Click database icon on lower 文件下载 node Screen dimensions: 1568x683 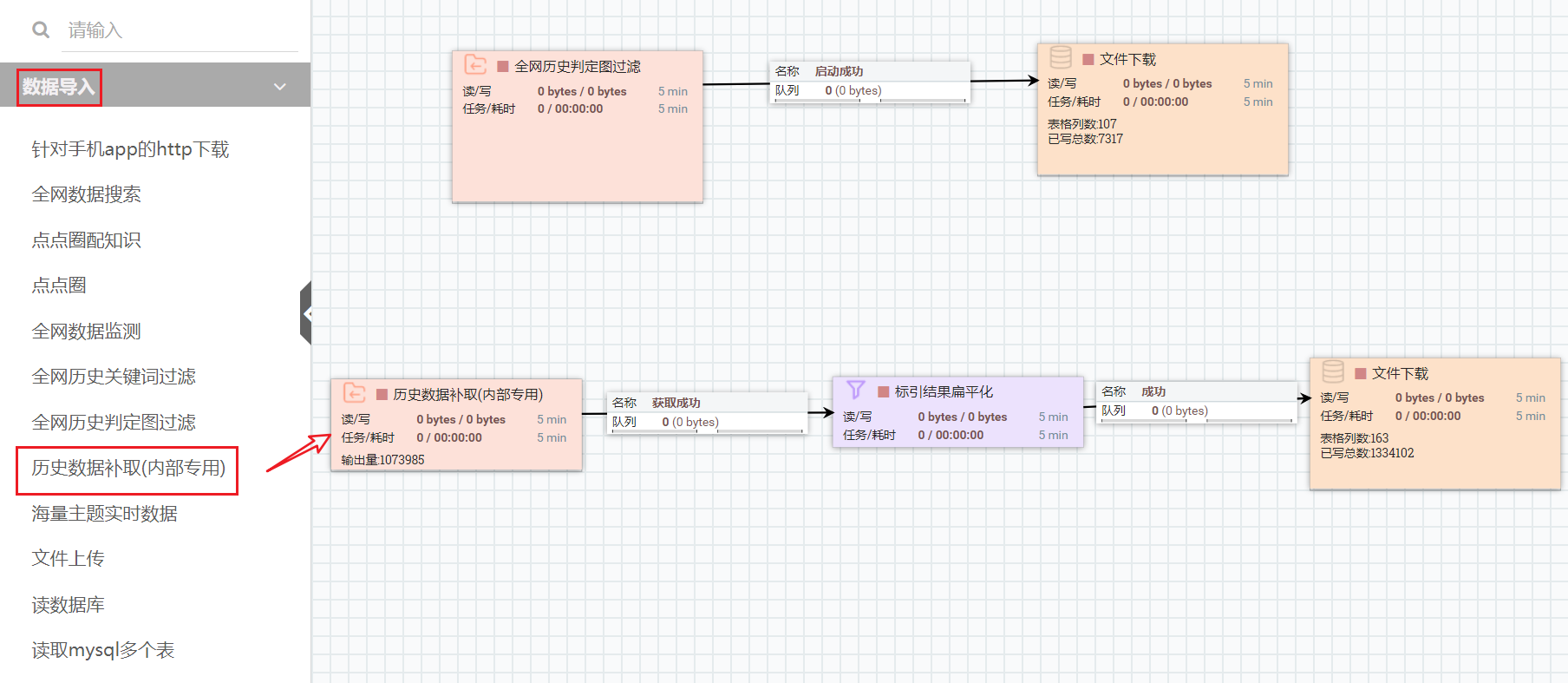[x=1333, y=371]
